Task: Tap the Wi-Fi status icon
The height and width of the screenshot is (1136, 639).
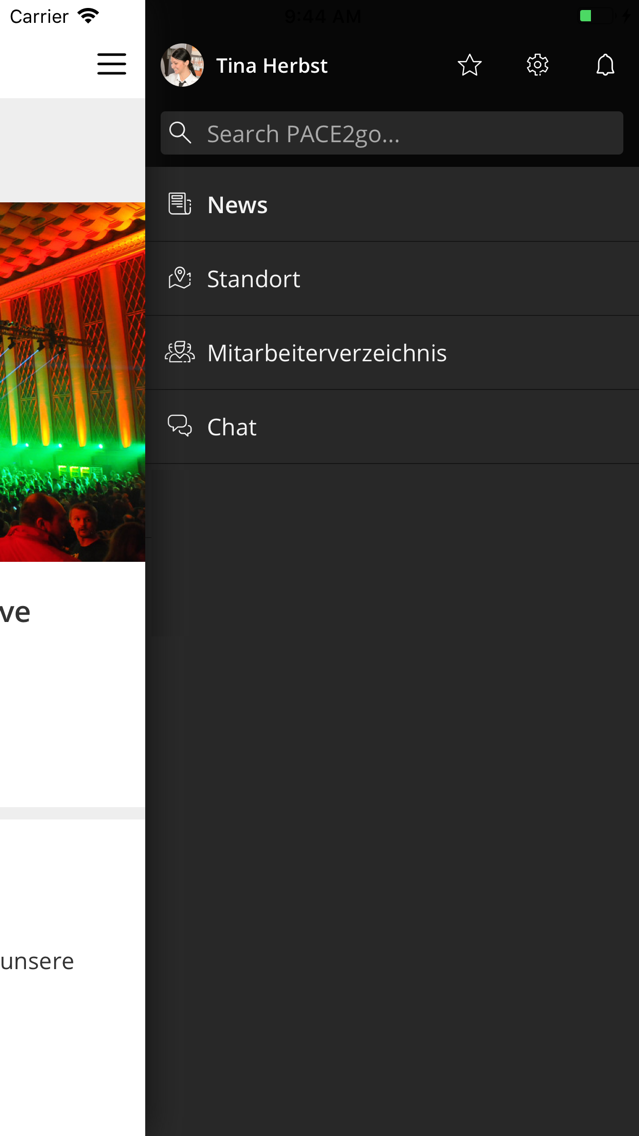Action: click(88, 16)
